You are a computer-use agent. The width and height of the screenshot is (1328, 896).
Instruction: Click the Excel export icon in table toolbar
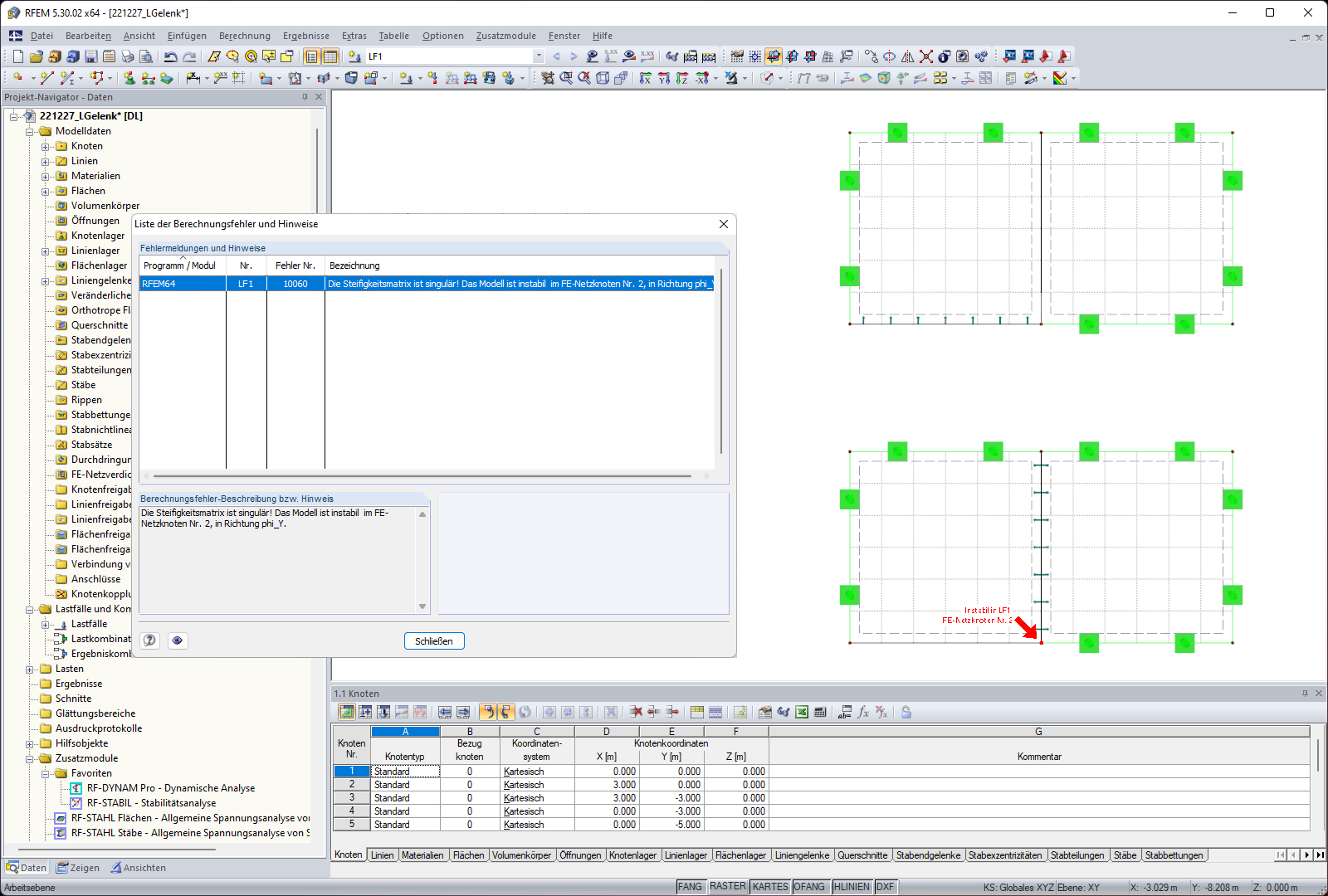point(802,712)
